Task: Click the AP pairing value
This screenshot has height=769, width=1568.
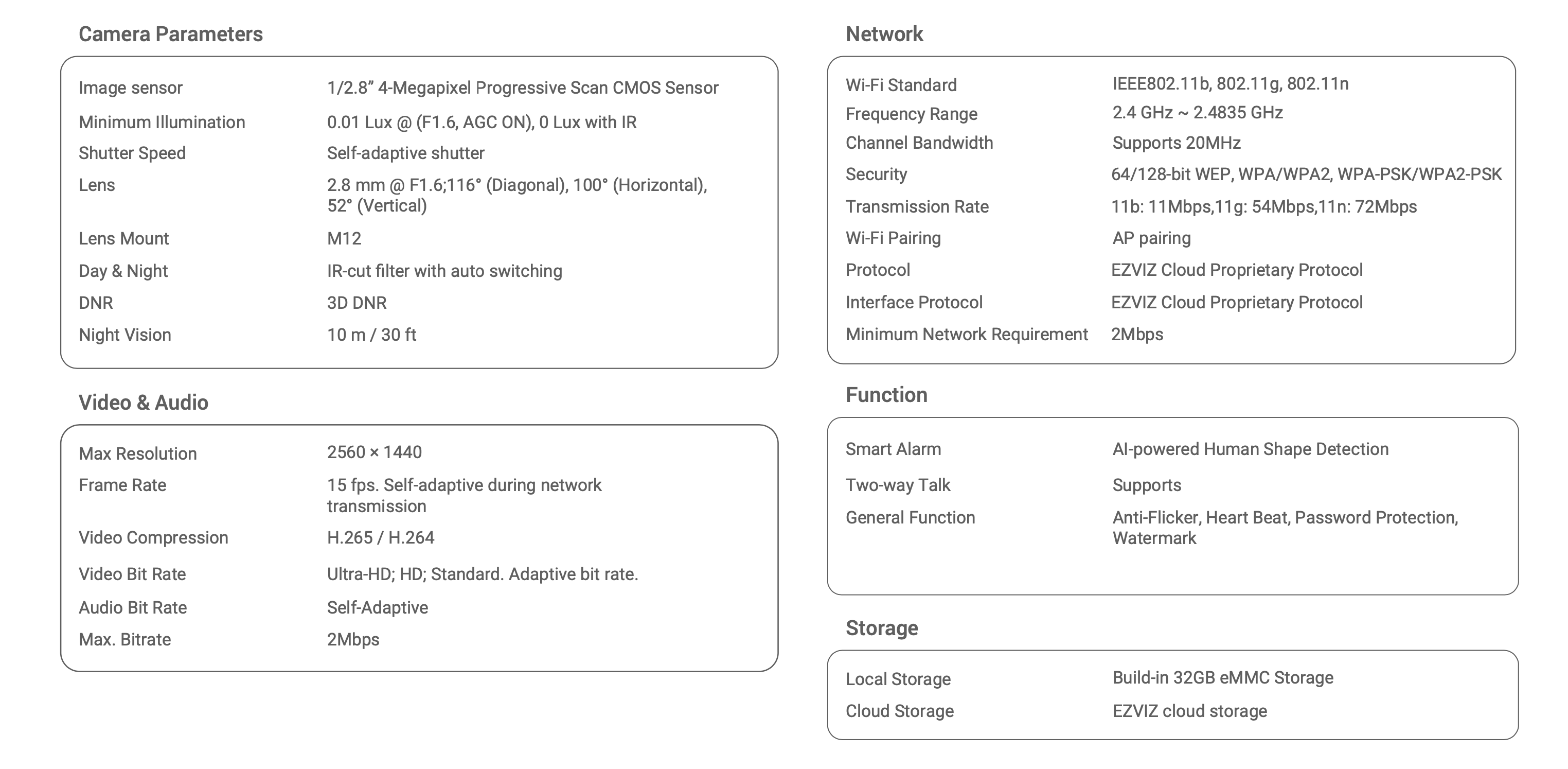Action: 1151,238
